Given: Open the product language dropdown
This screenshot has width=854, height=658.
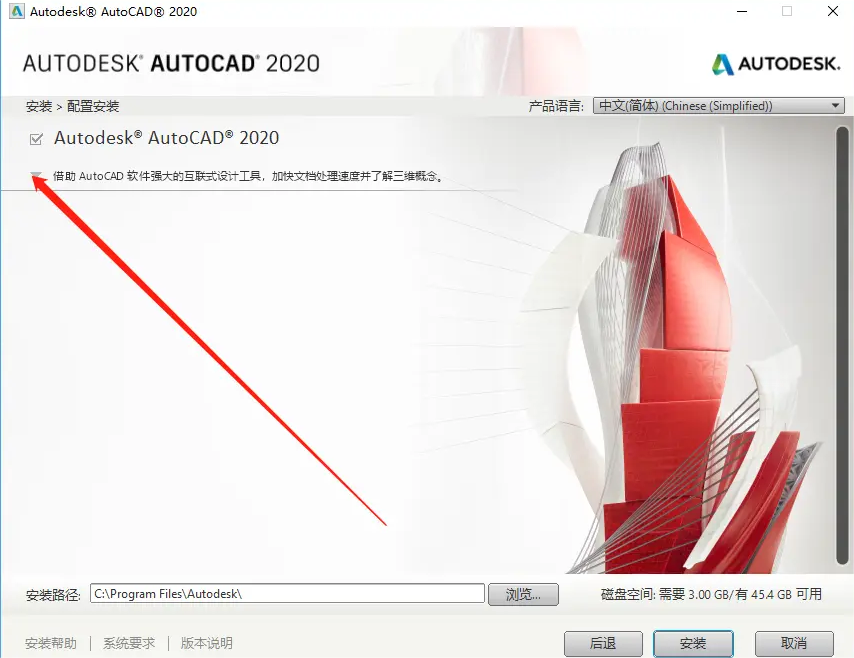Looking at the screenshot, I should [718, 106].
